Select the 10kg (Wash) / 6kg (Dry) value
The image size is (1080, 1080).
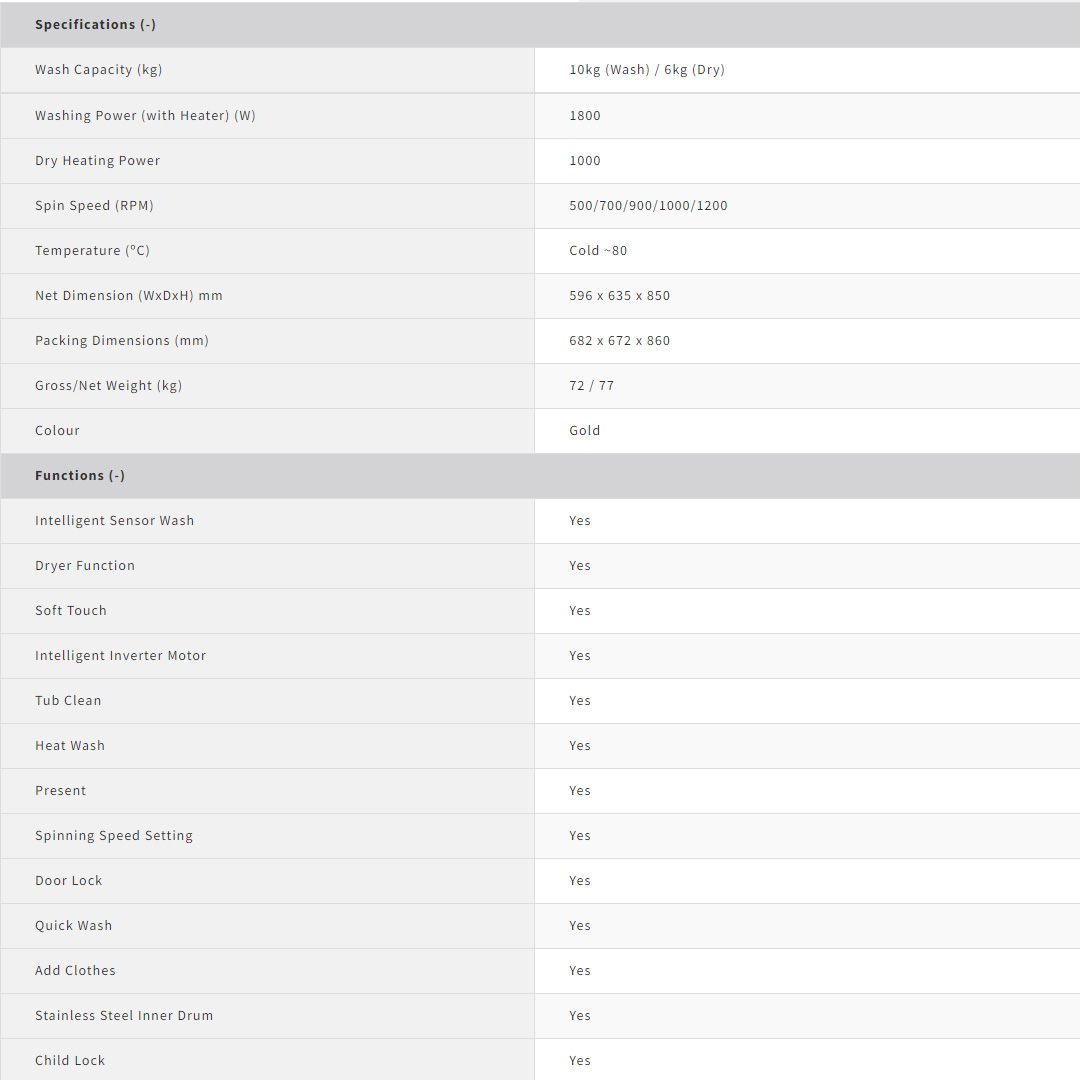point(646,70)
